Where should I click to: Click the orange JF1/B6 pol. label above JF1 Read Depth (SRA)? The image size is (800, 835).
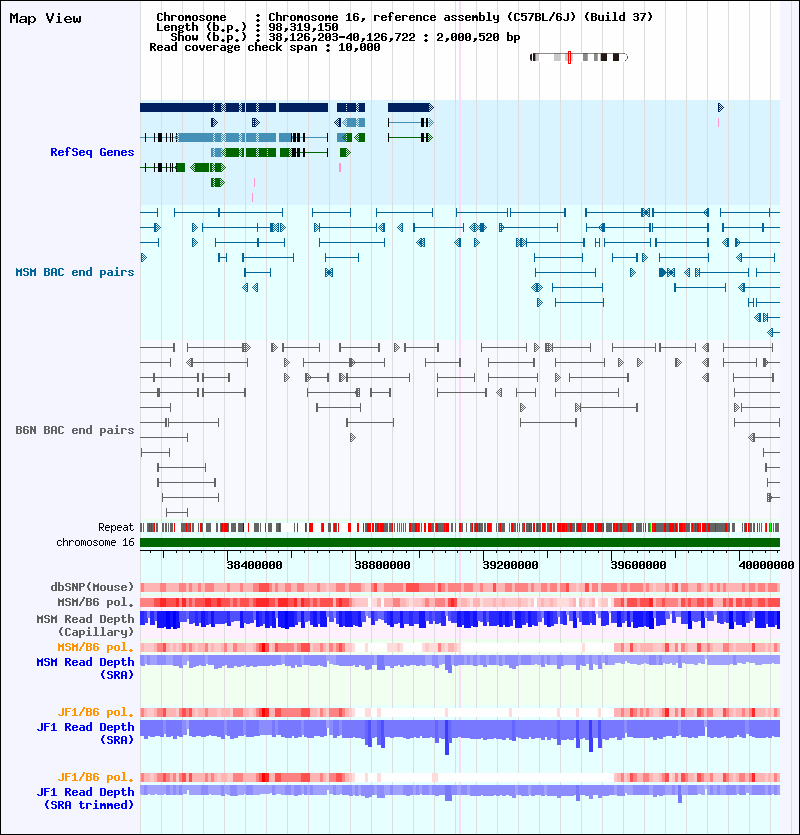[x=96, y=713]
